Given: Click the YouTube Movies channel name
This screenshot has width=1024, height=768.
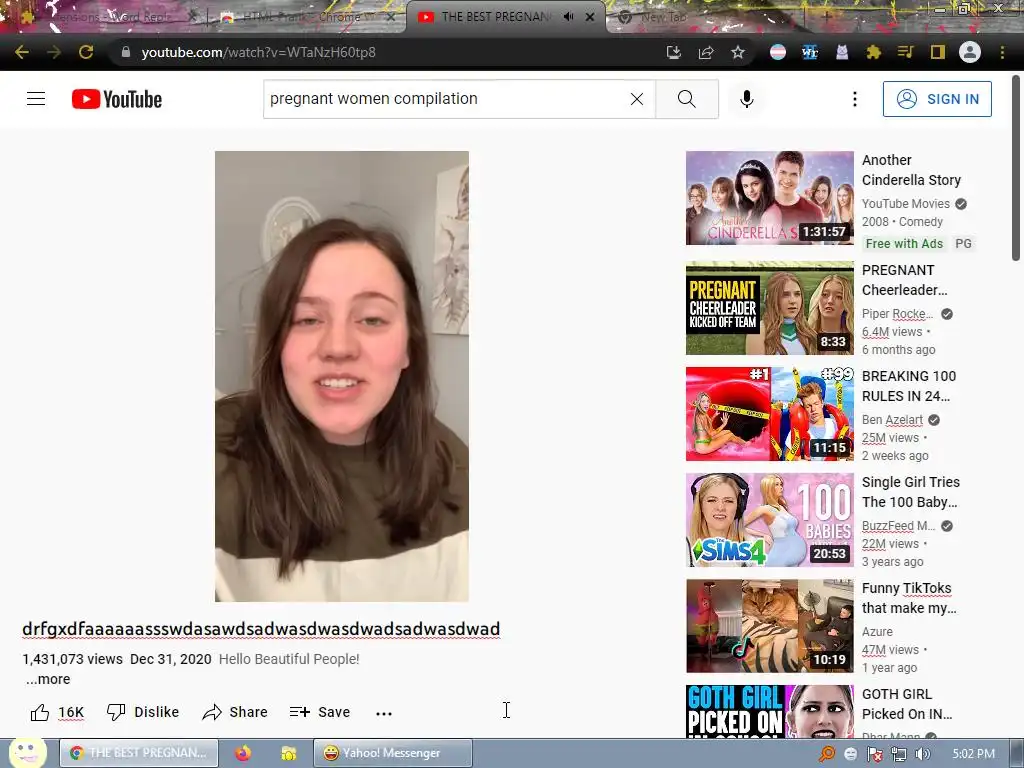Looking at the screenshot, I should (906, 204).
